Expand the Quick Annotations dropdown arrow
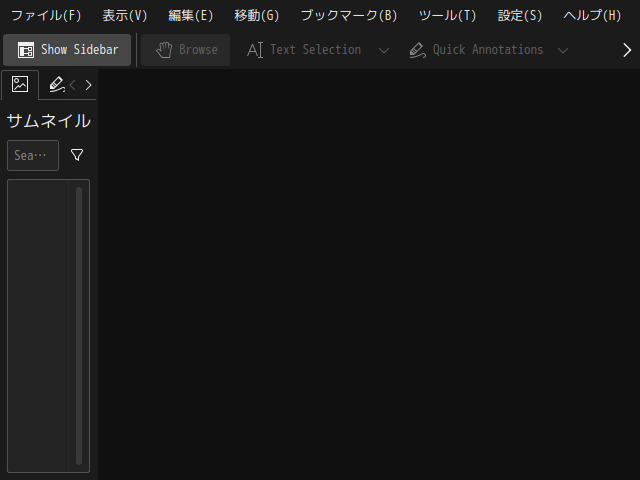Screen dimensions: 640x480 (x=563, y=51)
